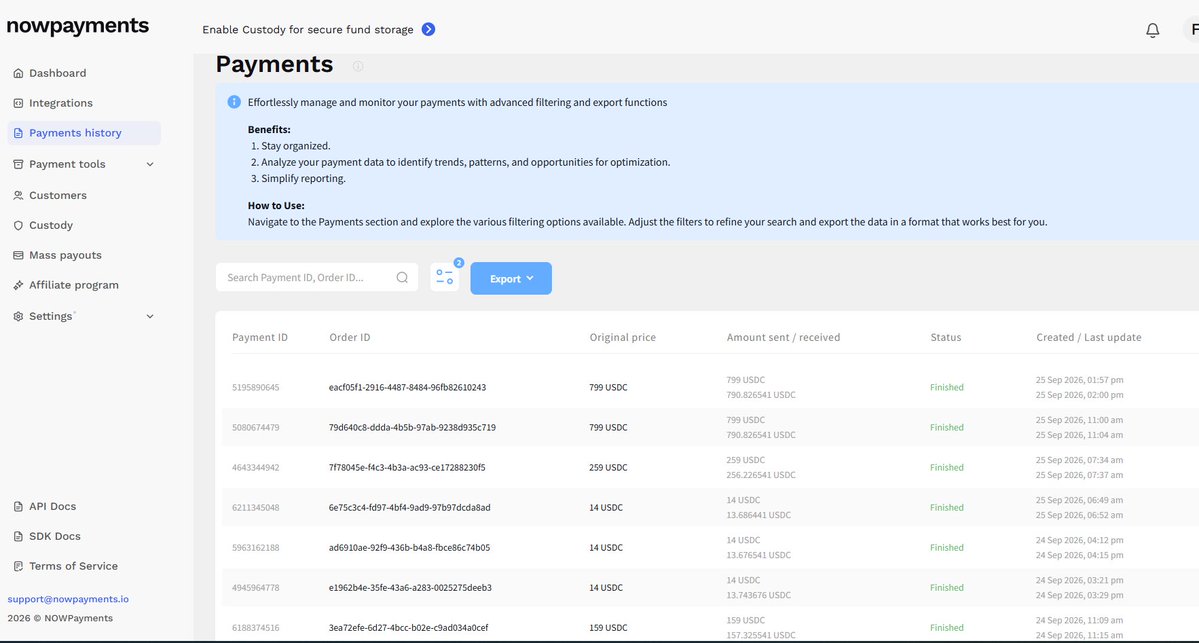Click order ID 6e75c3c4-fd97-4bf4-9ad9-97b97dcda8ad
The width and height of the screenshot is (1199, 643).
click(x=410, y=508)
